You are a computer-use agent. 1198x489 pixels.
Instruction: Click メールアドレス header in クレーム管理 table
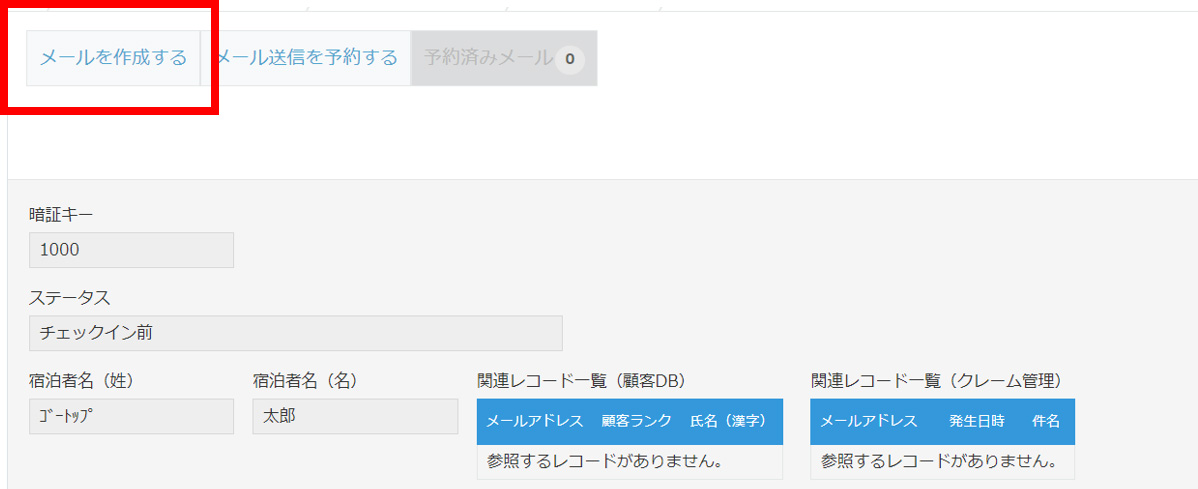coord(869,421)
